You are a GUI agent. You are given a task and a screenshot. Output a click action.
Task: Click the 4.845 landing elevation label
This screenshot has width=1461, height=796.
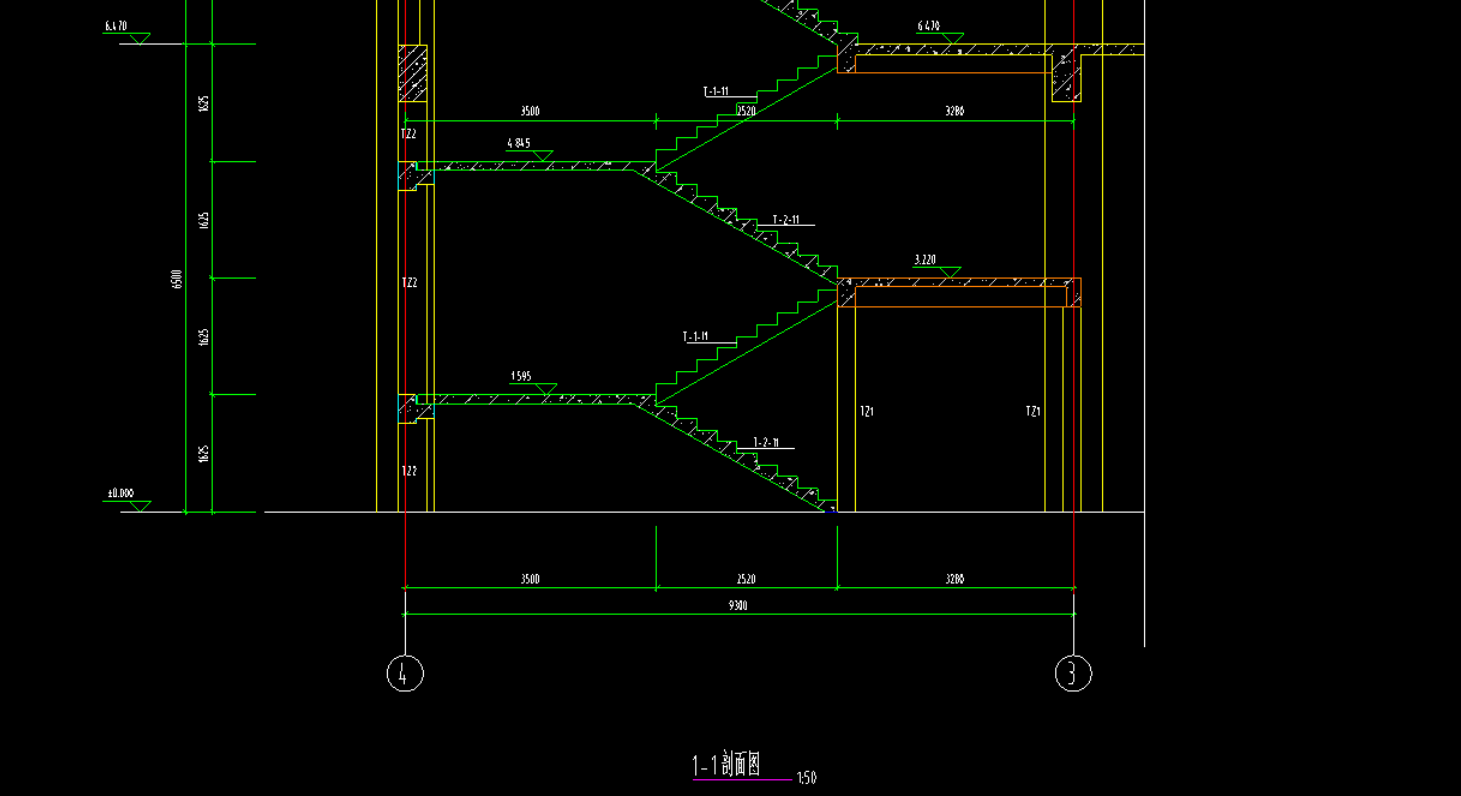519,144
